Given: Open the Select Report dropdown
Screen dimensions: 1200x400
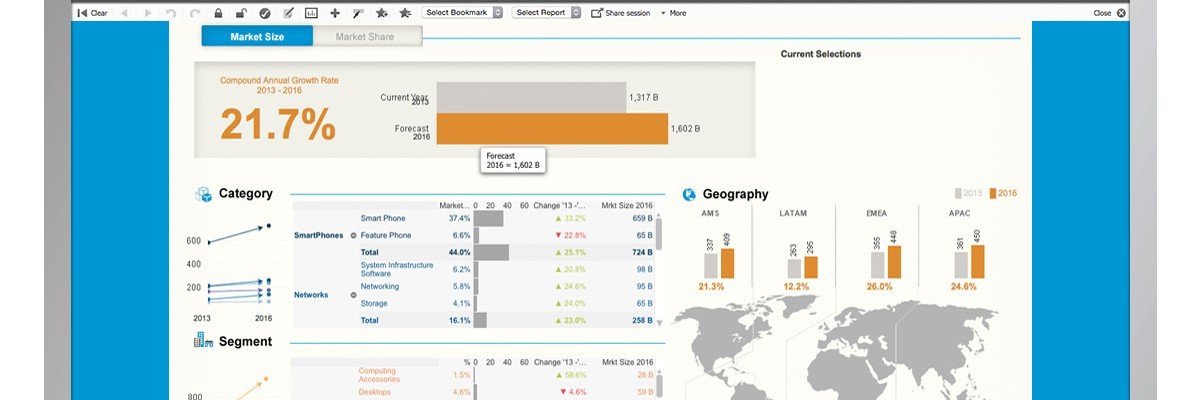Looking at the screenshot, I should [x=546, y=13].
